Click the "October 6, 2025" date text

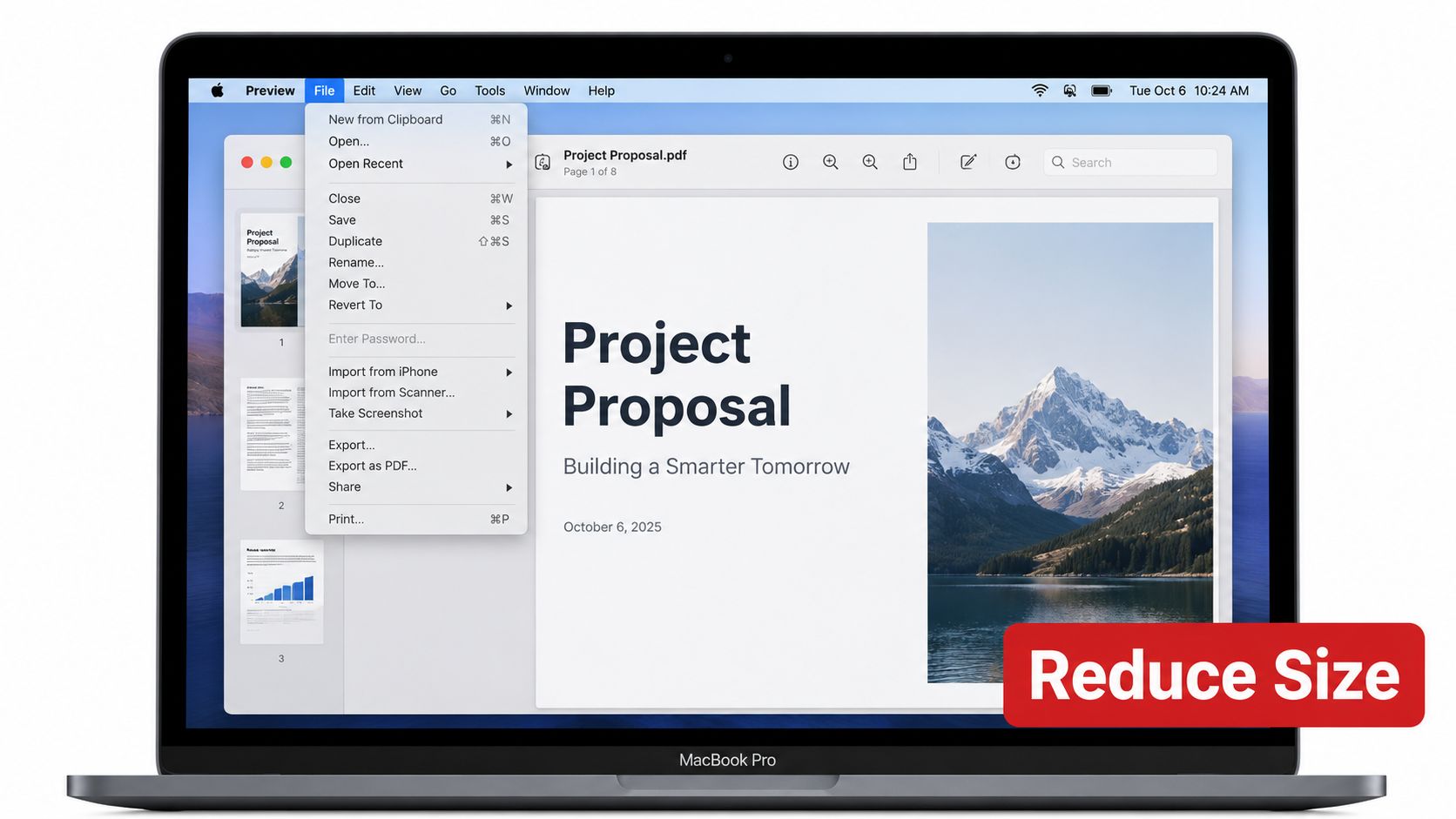[612, 527]
